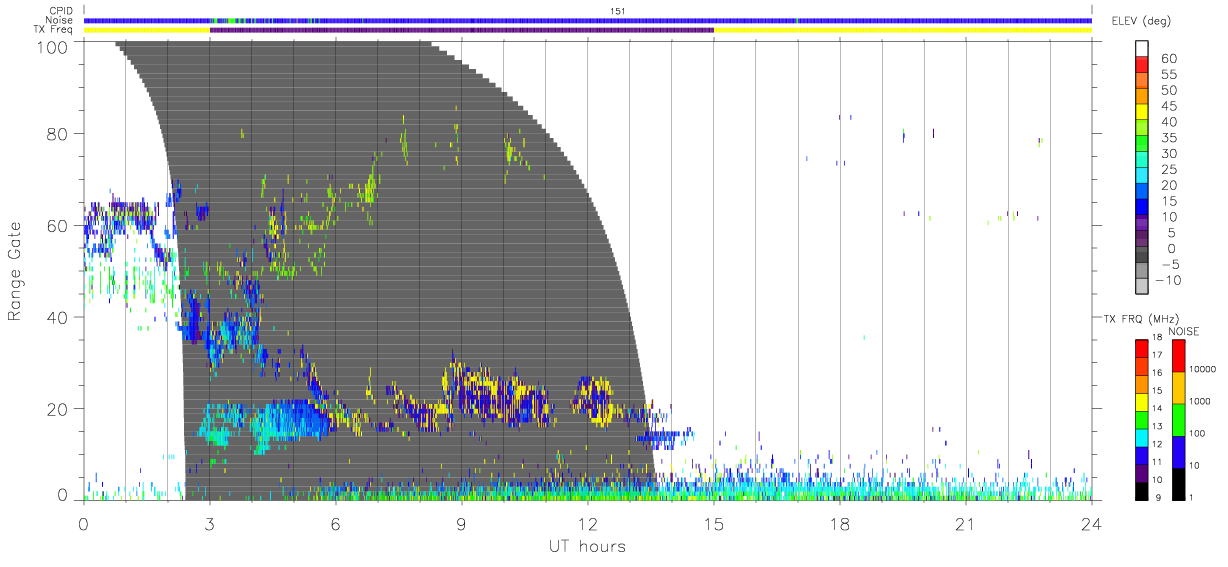The height and width of the screenshot is (567, 1228).
Task: Click the CPID label at top left
Action: [62, 11]
